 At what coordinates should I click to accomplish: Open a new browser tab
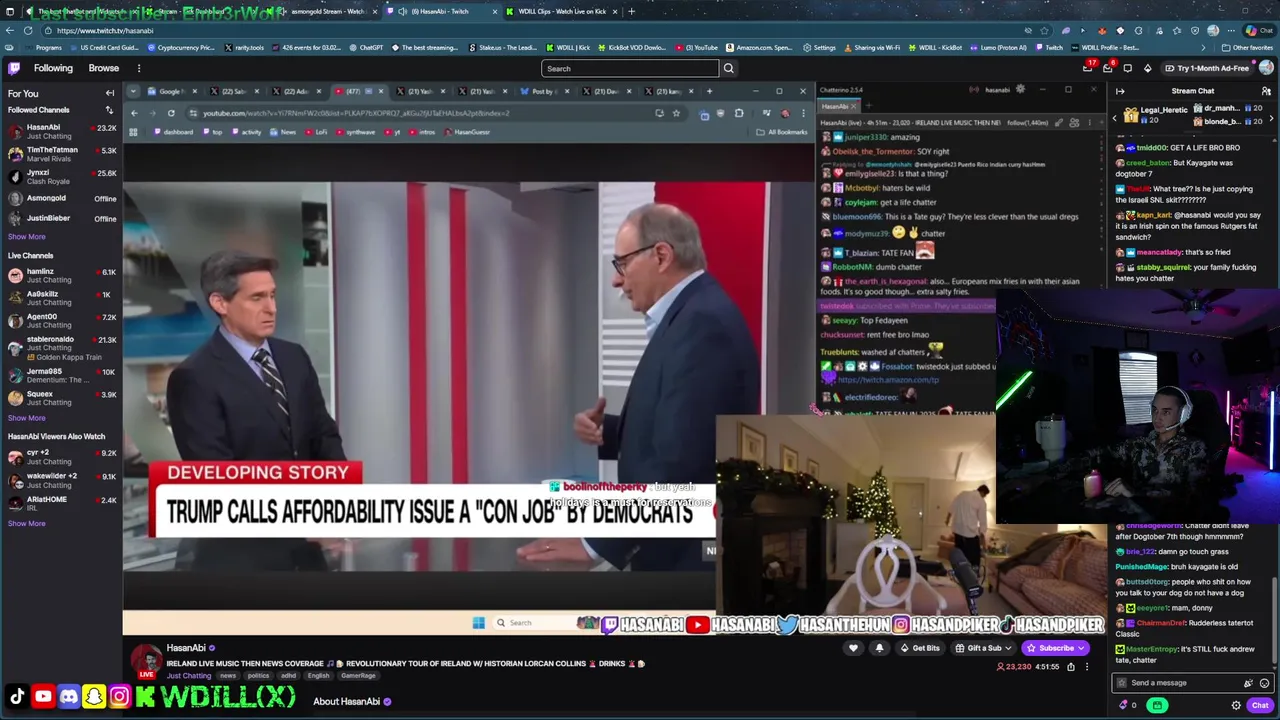coord(631,11)
